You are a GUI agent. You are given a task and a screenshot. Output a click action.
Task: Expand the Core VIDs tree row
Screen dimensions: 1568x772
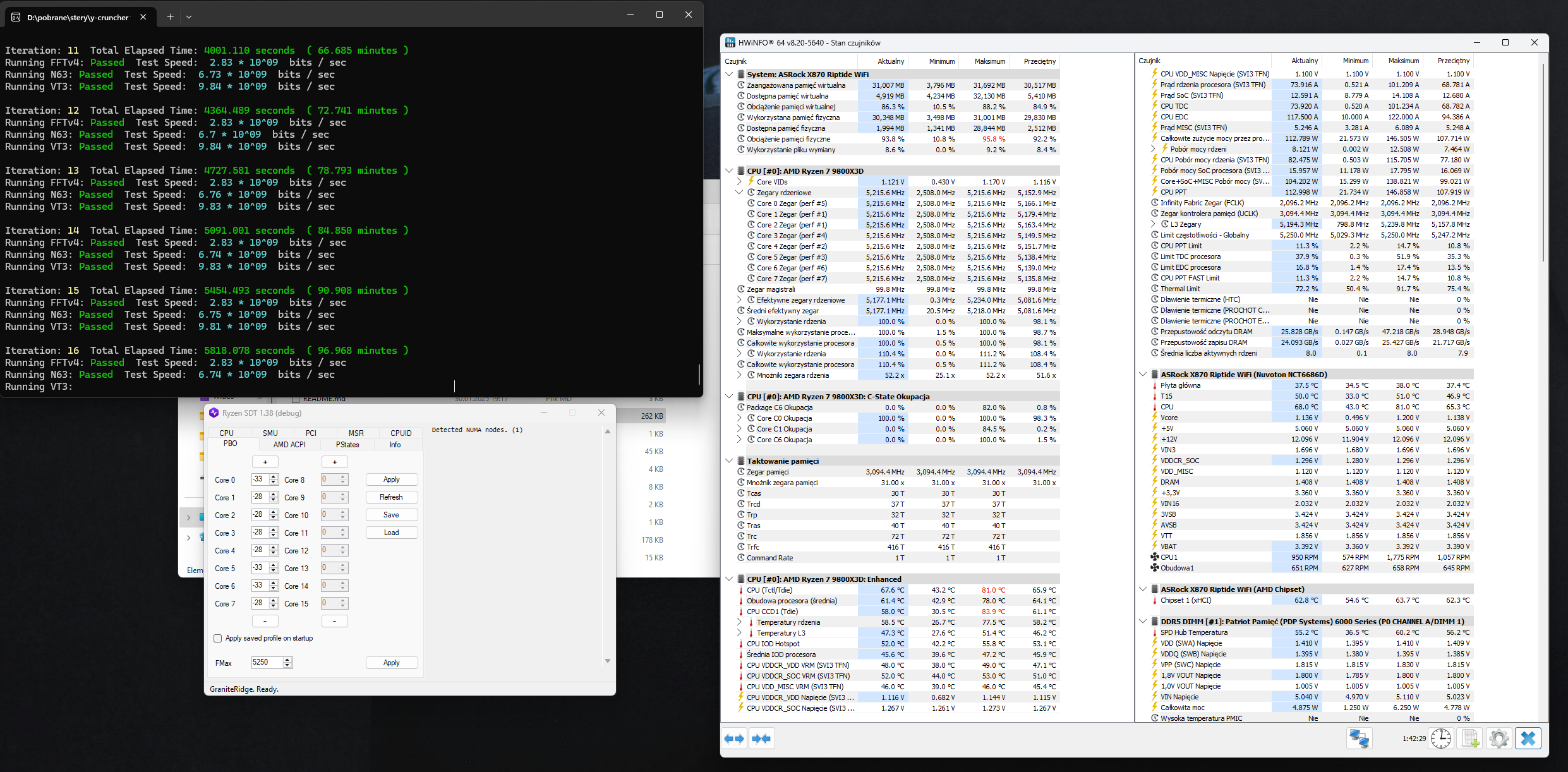click(739, 182)
